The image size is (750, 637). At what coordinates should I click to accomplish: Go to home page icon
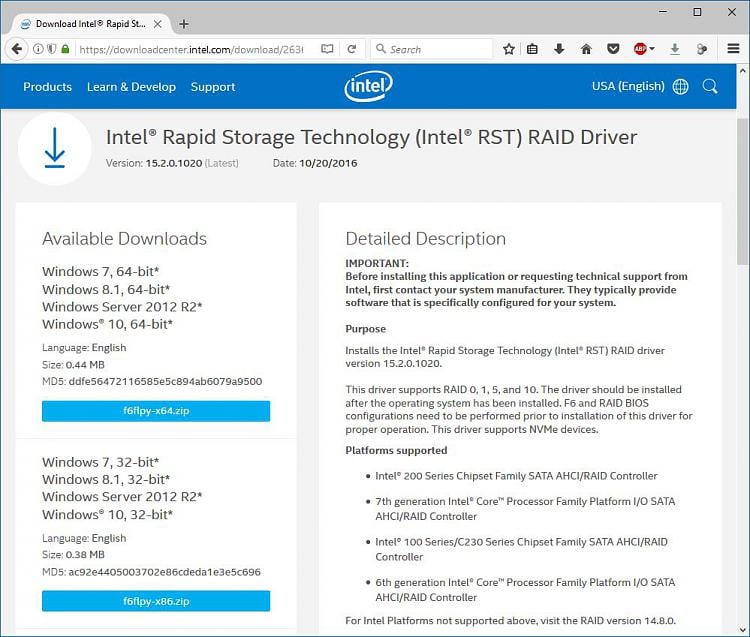coord(586,49)
